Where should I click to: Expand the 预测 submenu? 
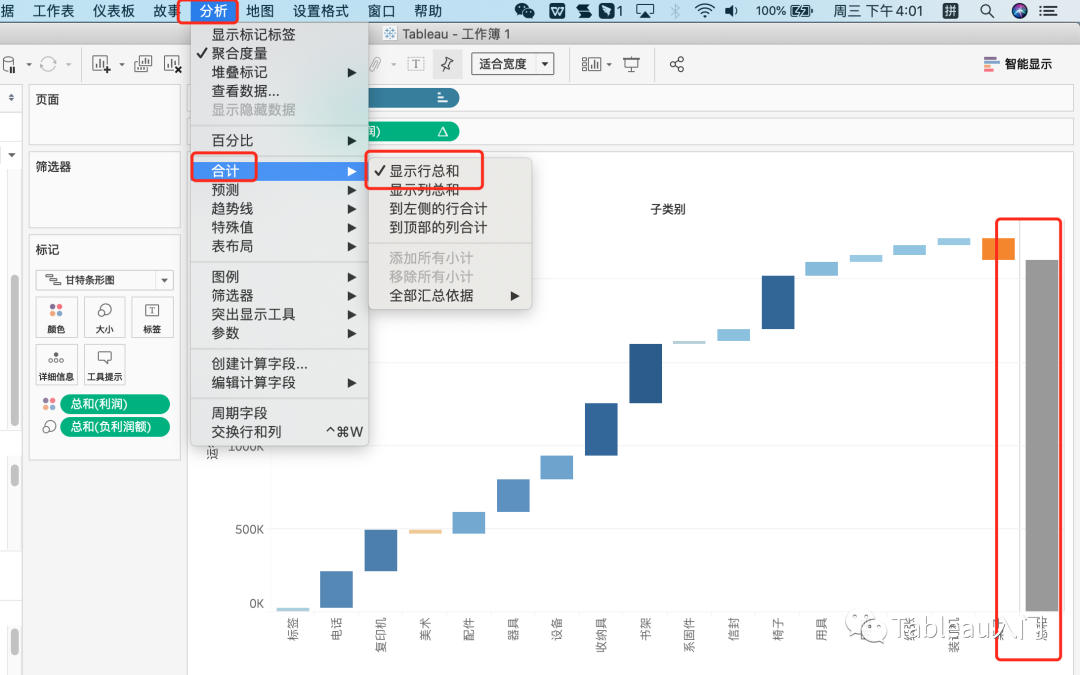coord(280,190)
